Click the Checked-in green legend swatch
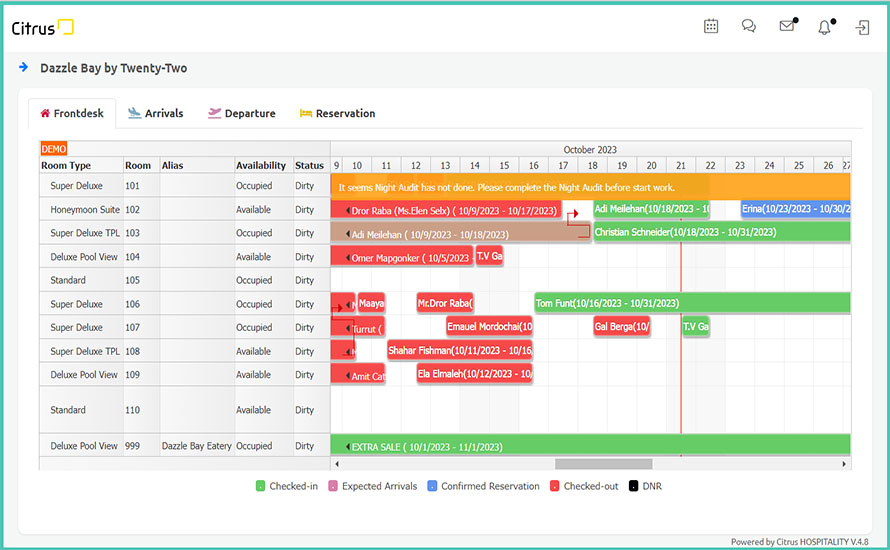This screenshot has width=890, height=550. 260,487
